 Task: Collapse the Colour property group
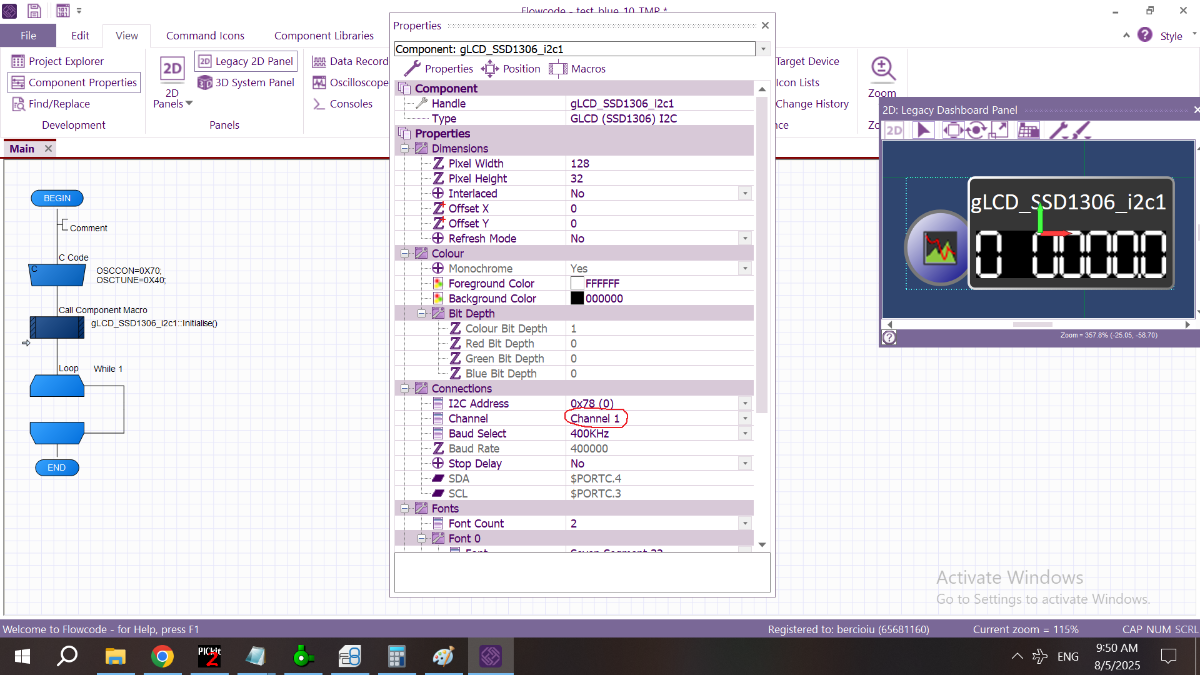point(406,253)
